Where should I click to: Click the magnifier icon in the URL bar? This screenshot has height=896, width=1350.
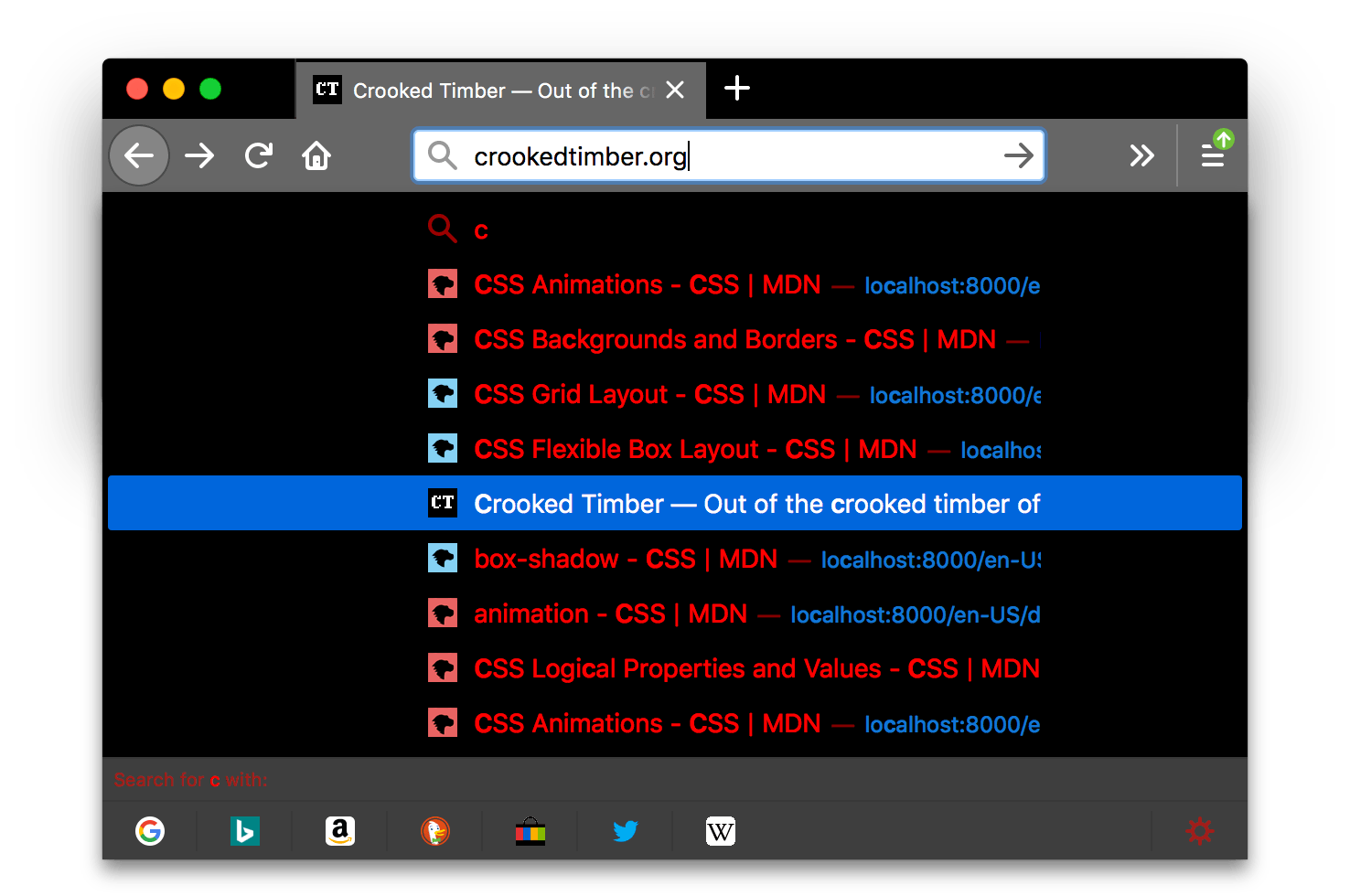coord(443,155)
